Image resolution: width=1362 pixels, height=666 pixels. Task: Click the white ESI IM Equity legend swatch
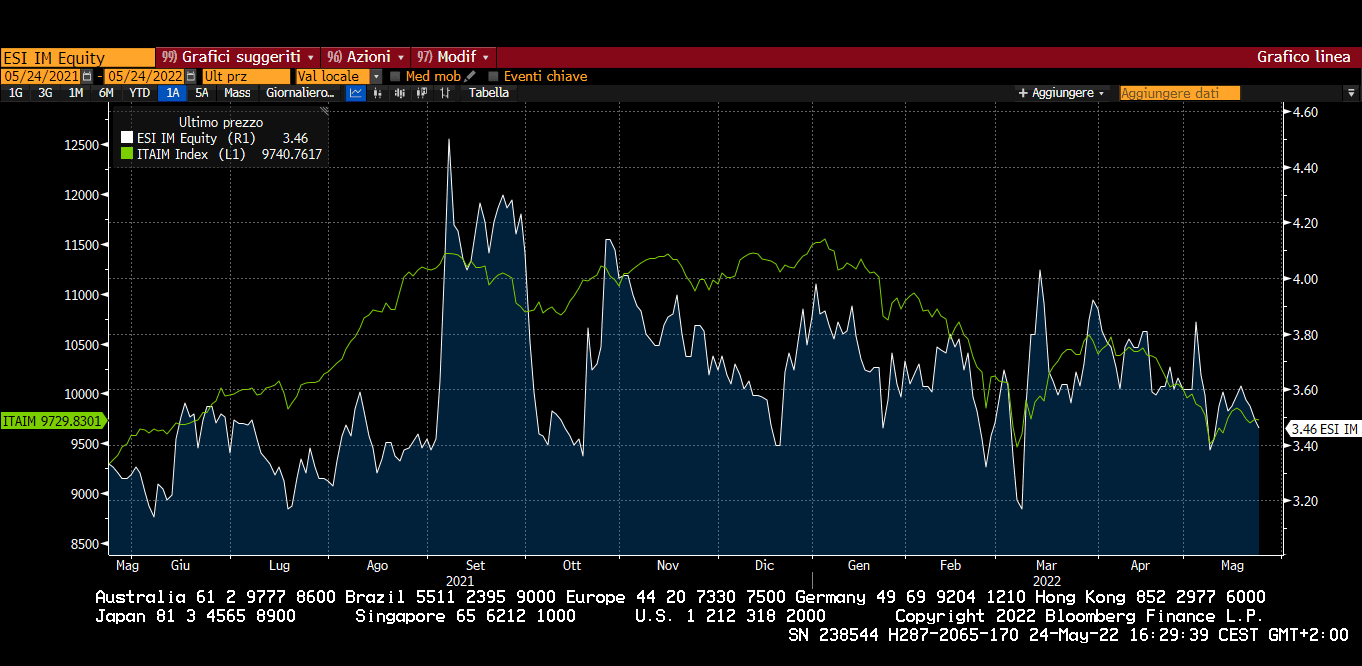pos(127,138)
